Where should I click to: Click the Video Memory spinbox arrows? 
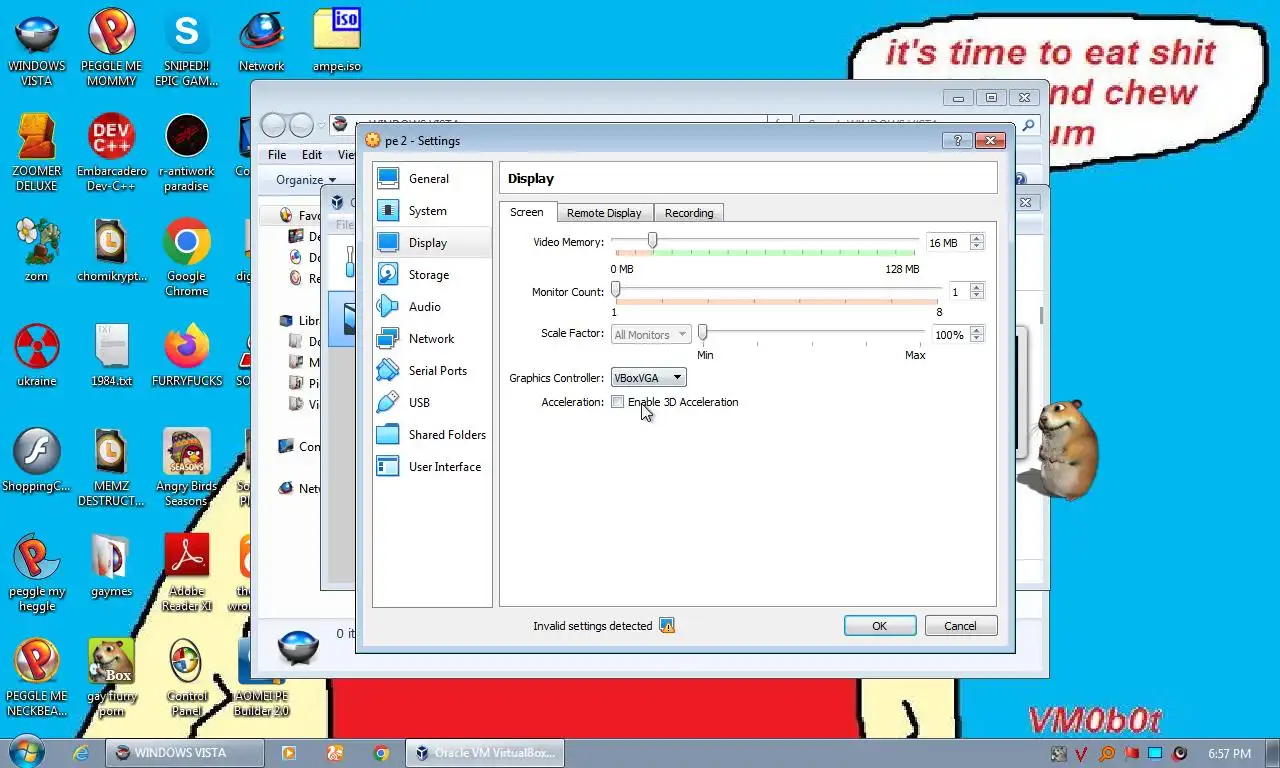coord(977,243)
